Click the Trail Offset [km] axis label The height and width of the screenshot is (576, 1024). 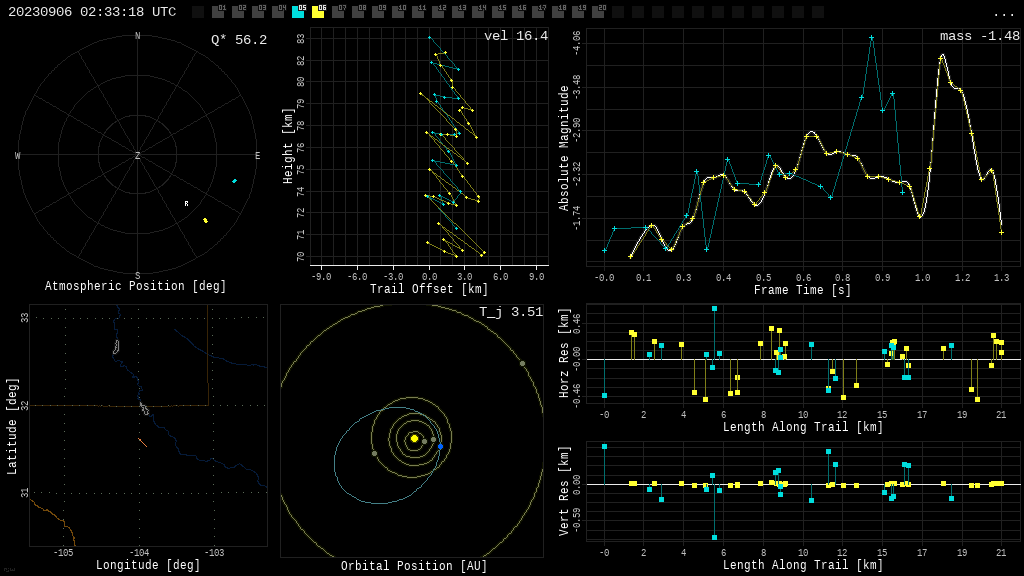tap(428, 289)
